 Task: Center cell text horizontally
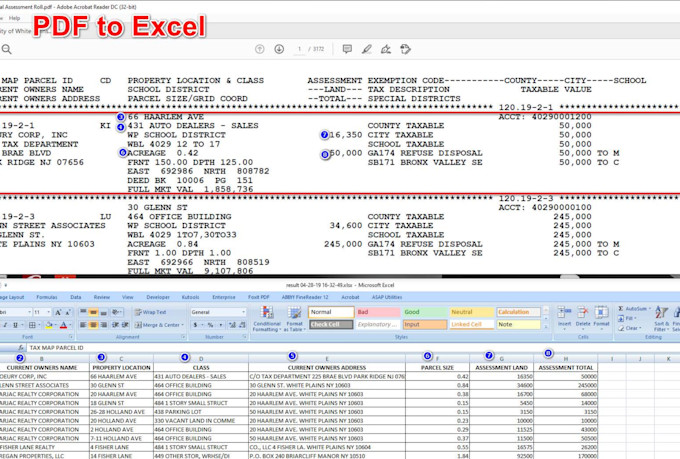(x=93, y=325)
